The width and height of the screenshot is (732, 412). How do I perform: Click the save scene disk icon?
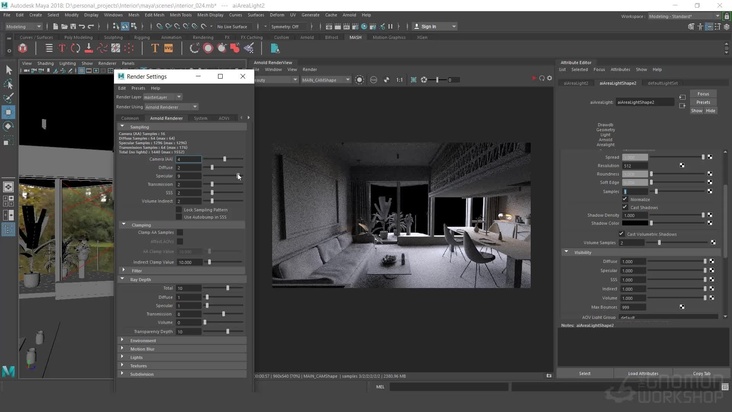(x=73, y=27)
